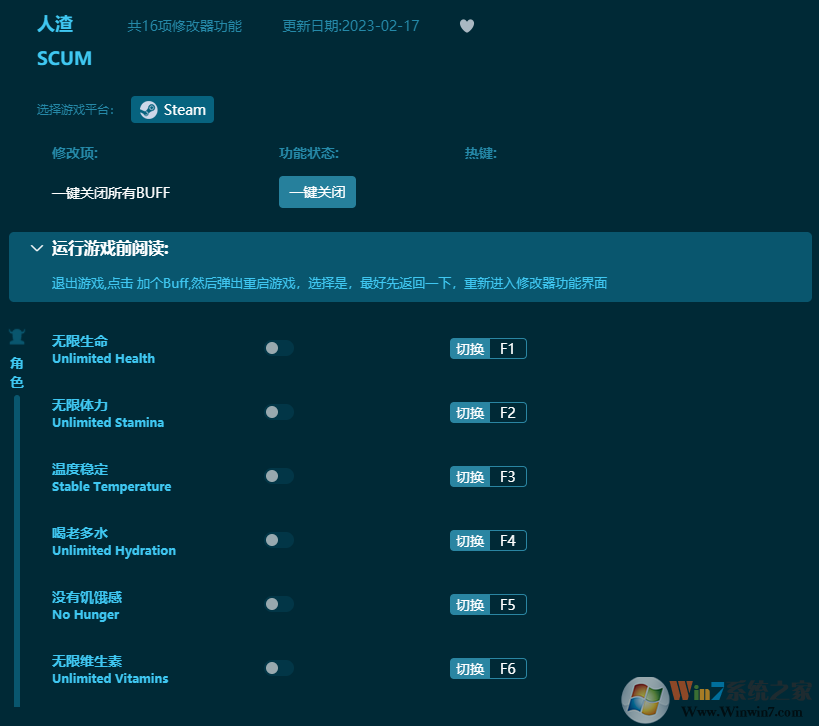Screen dimensions: 819x726
Task: Click the 一键关闭 button
Action: pos(317,192)
